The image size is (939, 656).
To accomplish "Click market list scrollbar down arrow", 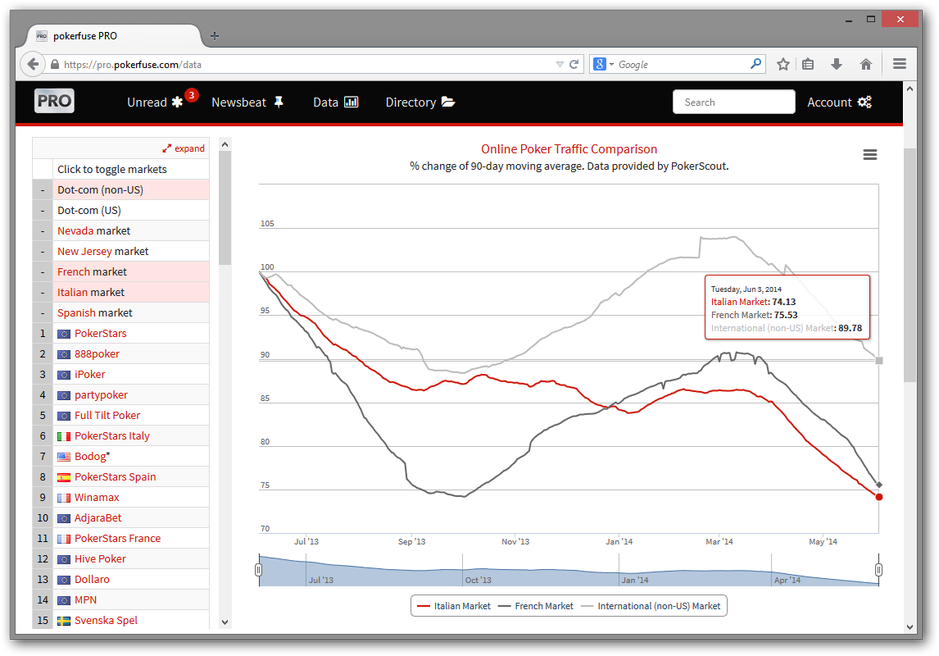I will (225, 622).
